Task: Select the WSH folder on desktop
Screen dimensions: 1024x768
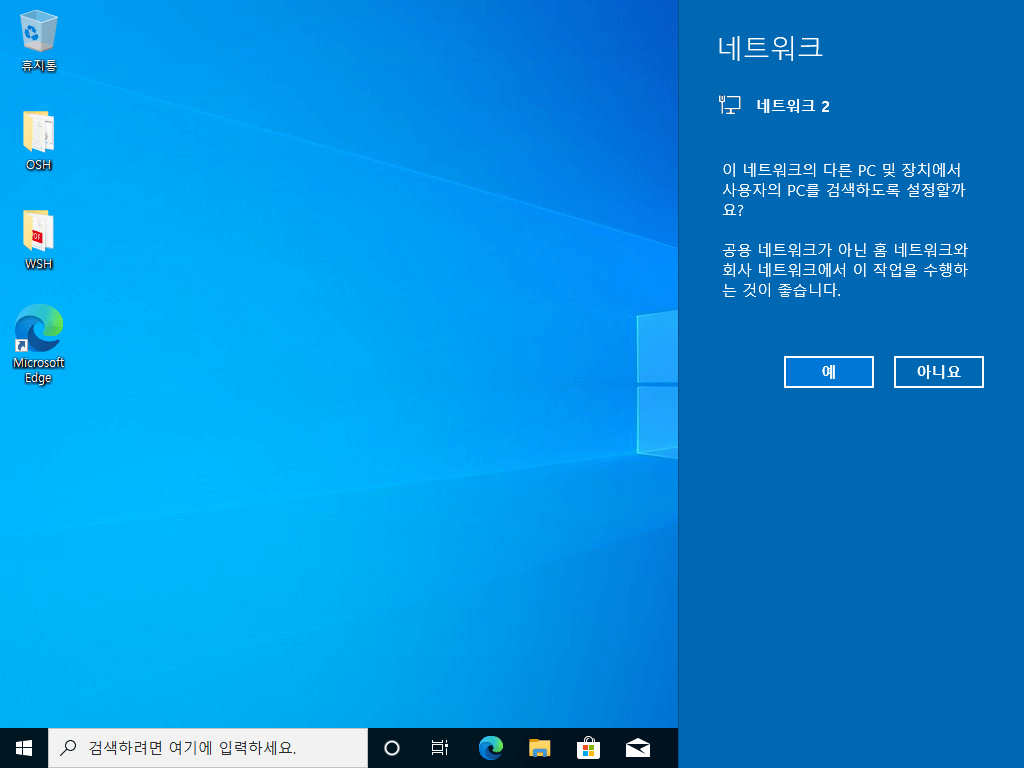Action: pos(39,240)
